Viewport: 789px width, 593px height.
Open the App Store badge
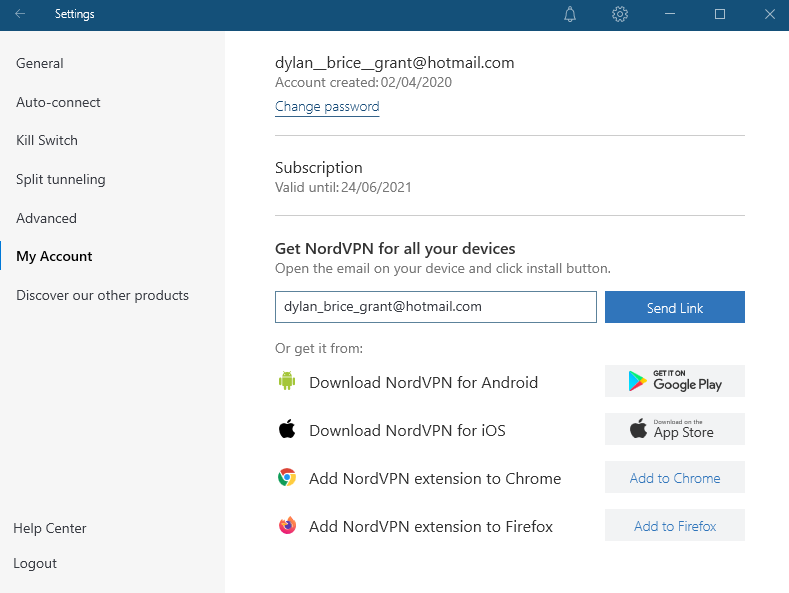[x=675, y=429]
